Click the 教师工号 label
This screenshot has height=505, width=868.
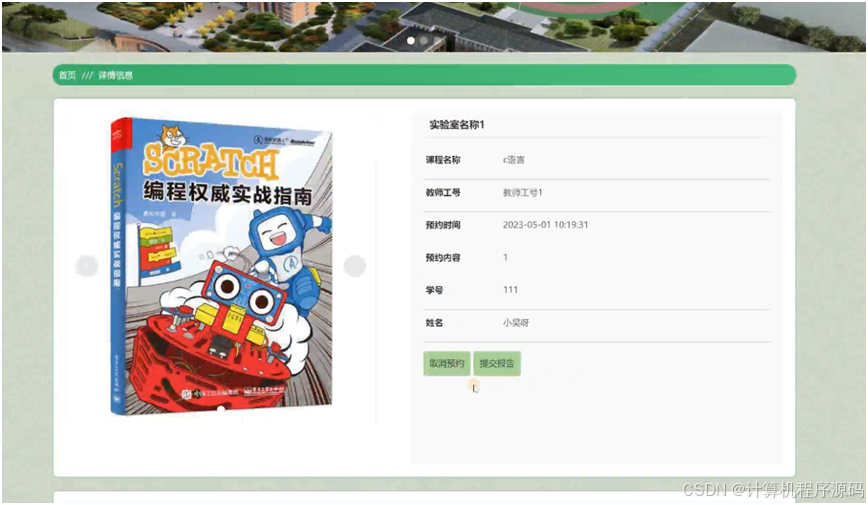pyautogui.click(x=443, y=193)
